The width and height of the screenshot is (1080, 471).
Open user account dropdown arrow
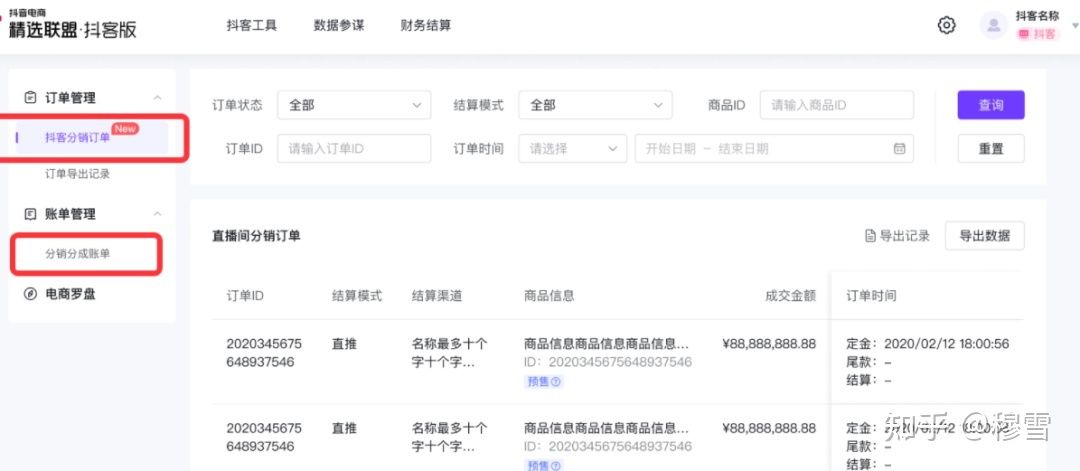[x=1075, y=25]
